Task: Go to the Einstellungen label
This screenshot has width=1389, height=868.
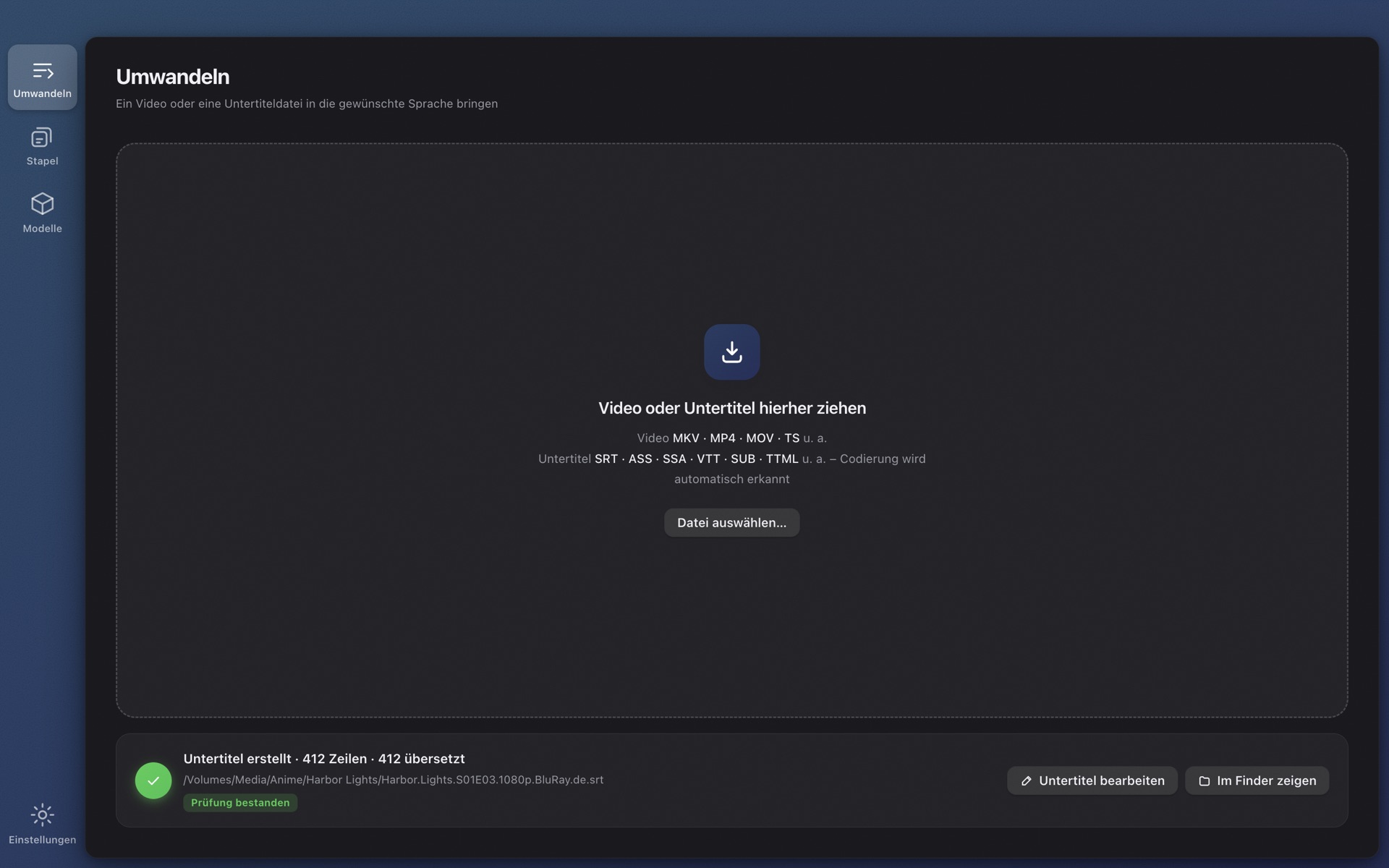Action: [x=42, y=840]
